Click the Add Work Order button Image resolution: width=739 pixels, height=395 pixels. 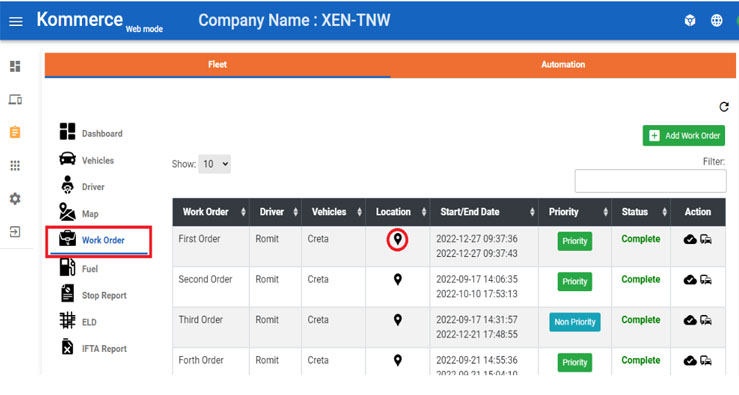pyautogui.click(x=684, y=136)
